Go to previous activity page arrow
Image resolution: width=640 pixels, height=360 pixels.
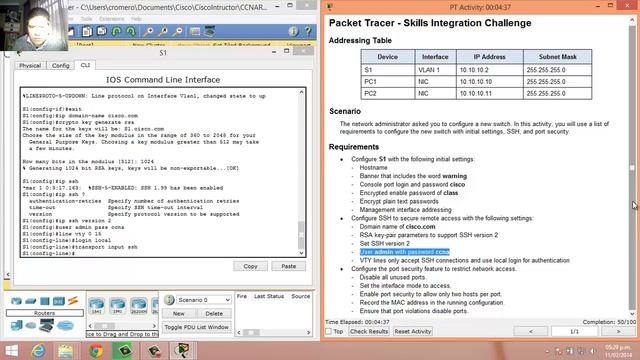[x=531, y=331]
